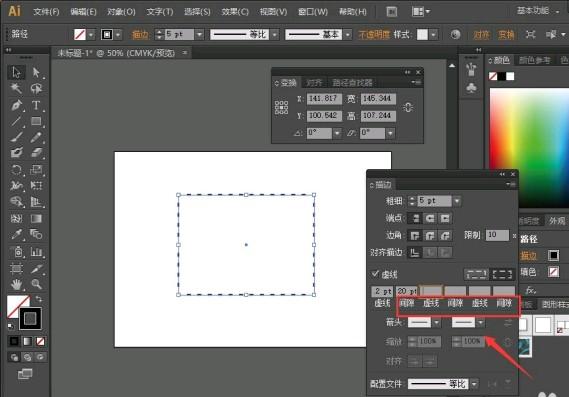This screenshot has width=569, height=397.
Task: Toggle constrain width and height proportions
Action: (x=408, y=107)
